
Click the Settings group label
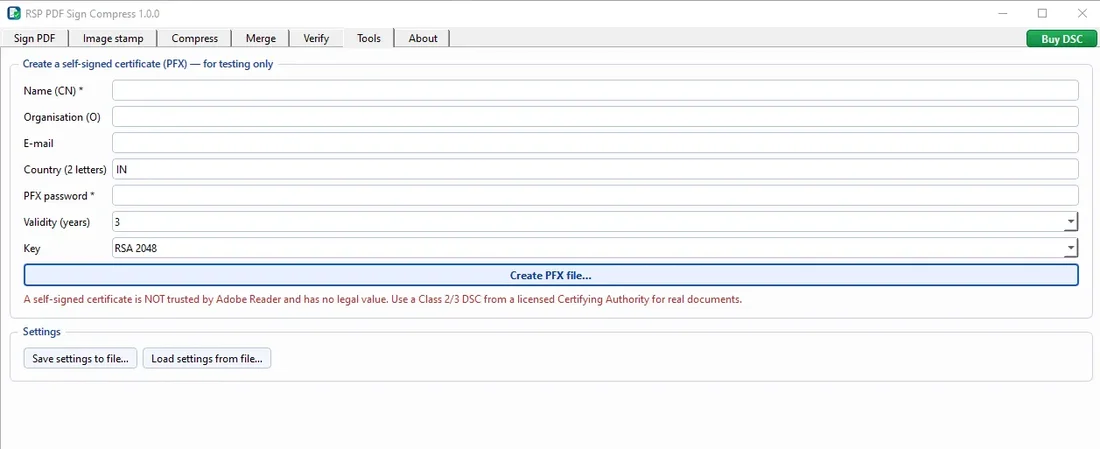click(42, 332)
